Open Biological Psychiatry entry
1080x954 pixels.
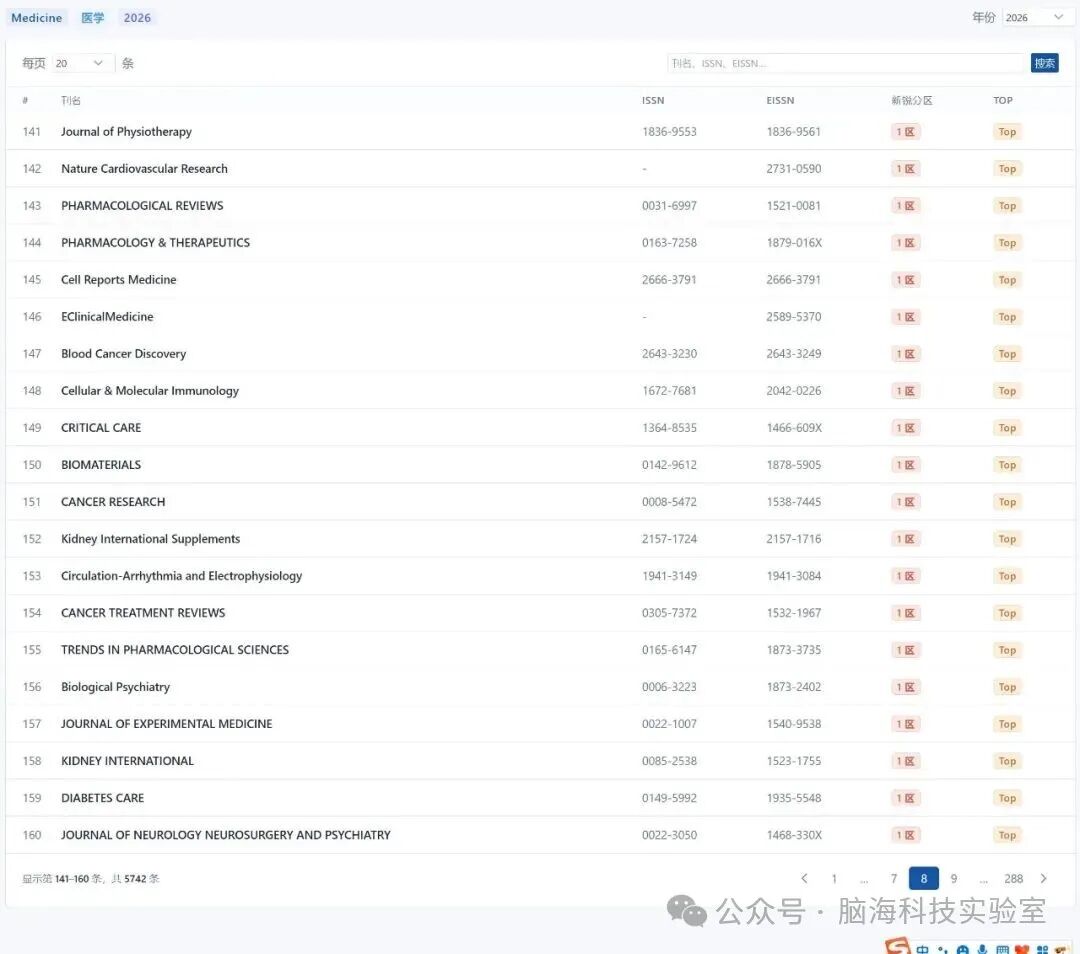pos(115,687)
